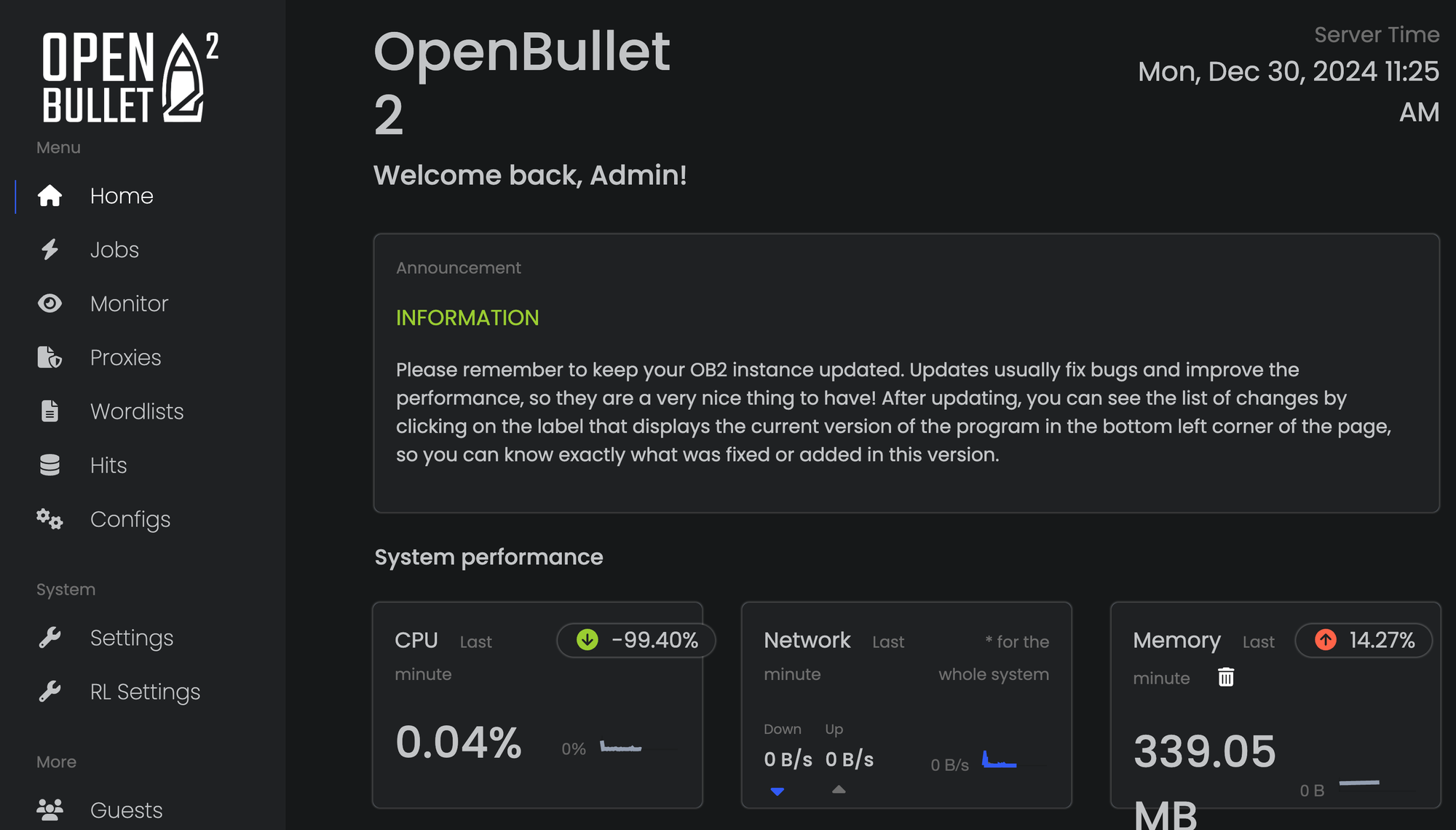
Task: Click the Hits database icon
Action: tap(50, 465)
